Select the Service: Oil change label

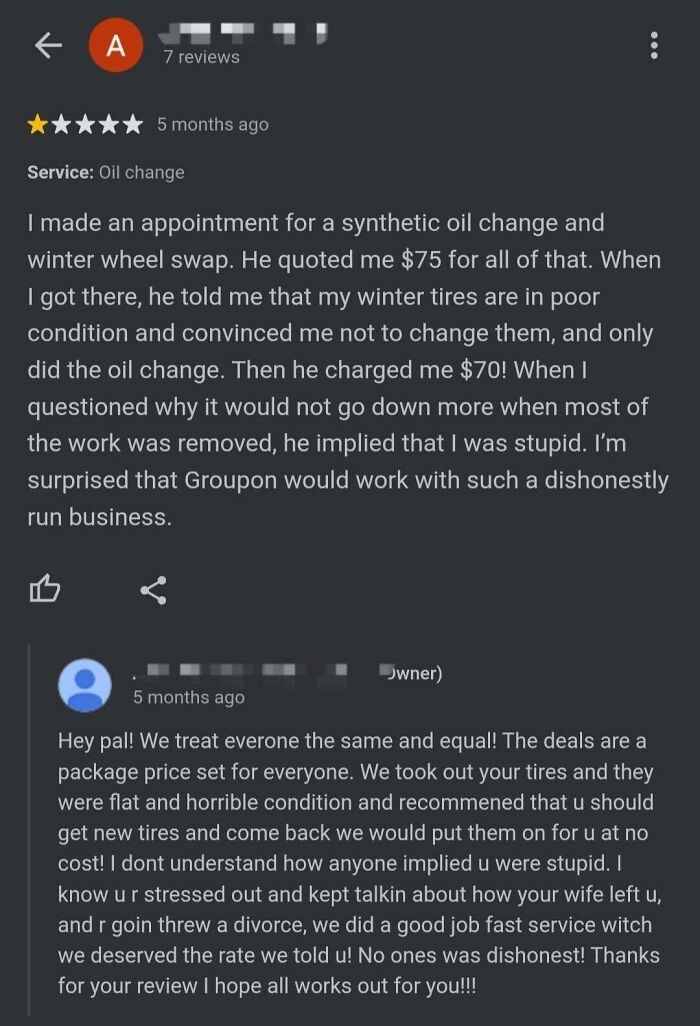coord(105,171)
